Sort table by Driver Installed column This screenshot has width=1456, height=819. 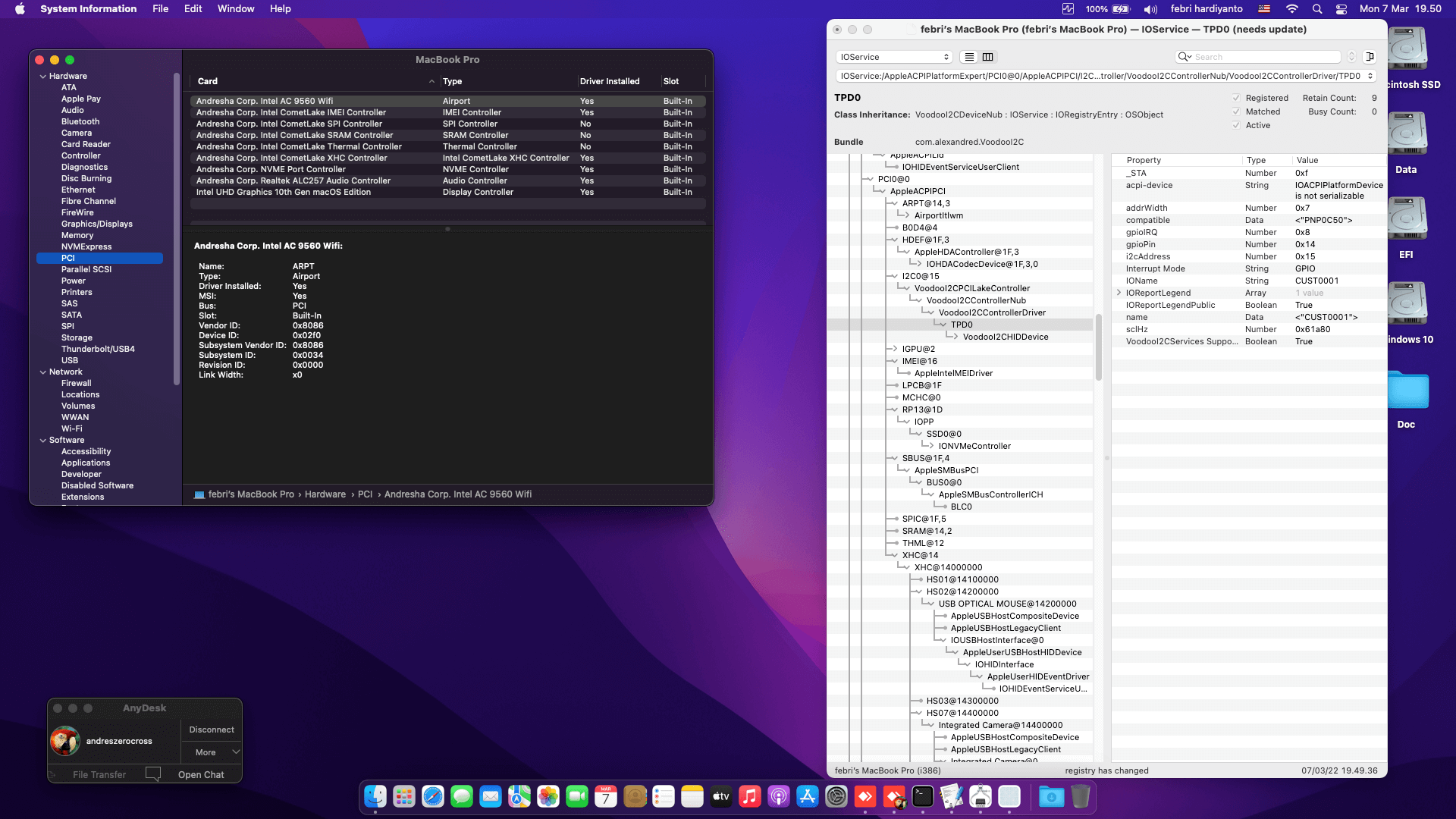pyautogui.click(x=610, y=81)
